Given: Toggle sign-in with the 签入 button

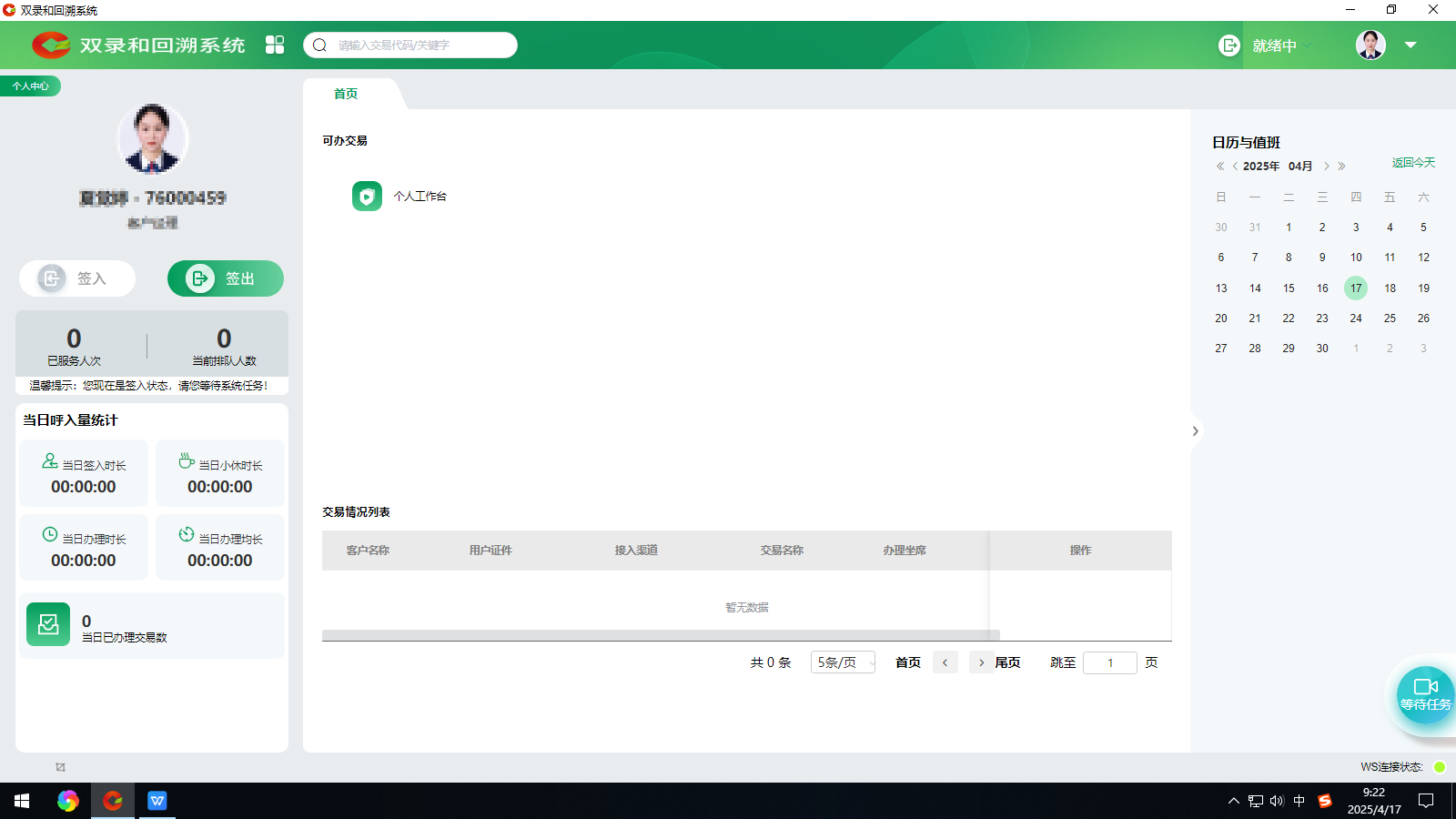Looking at the screenshot, I should point(77,278).
